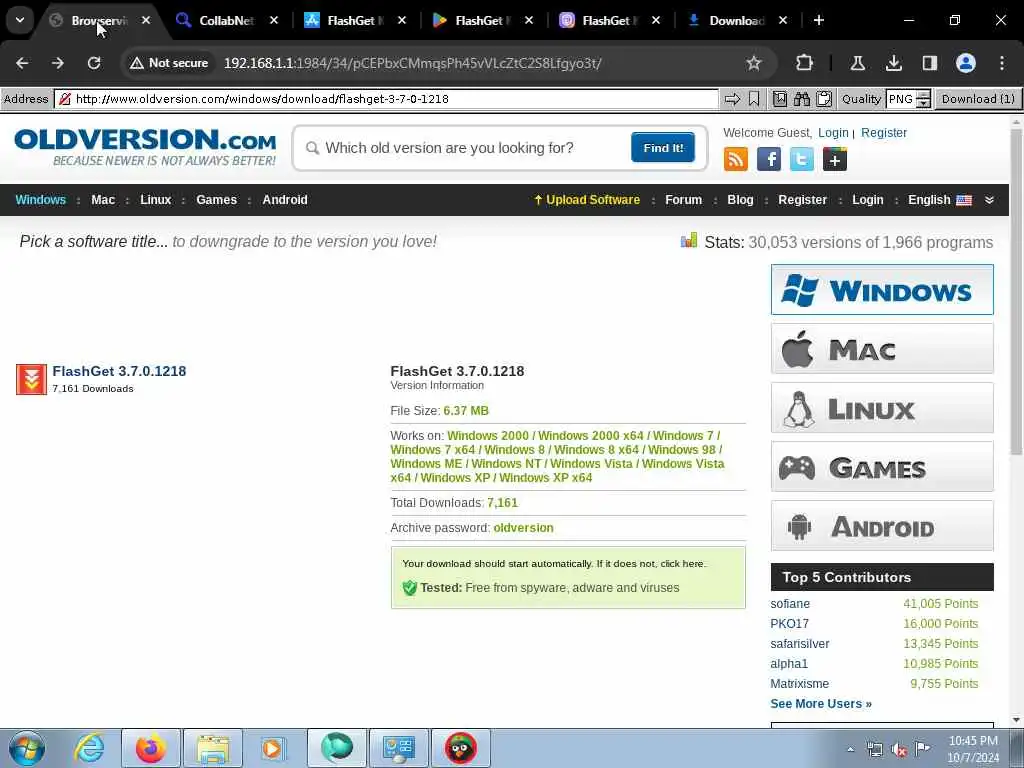Open the Chrome extensions puzzle icon

(x=805, y=63)
